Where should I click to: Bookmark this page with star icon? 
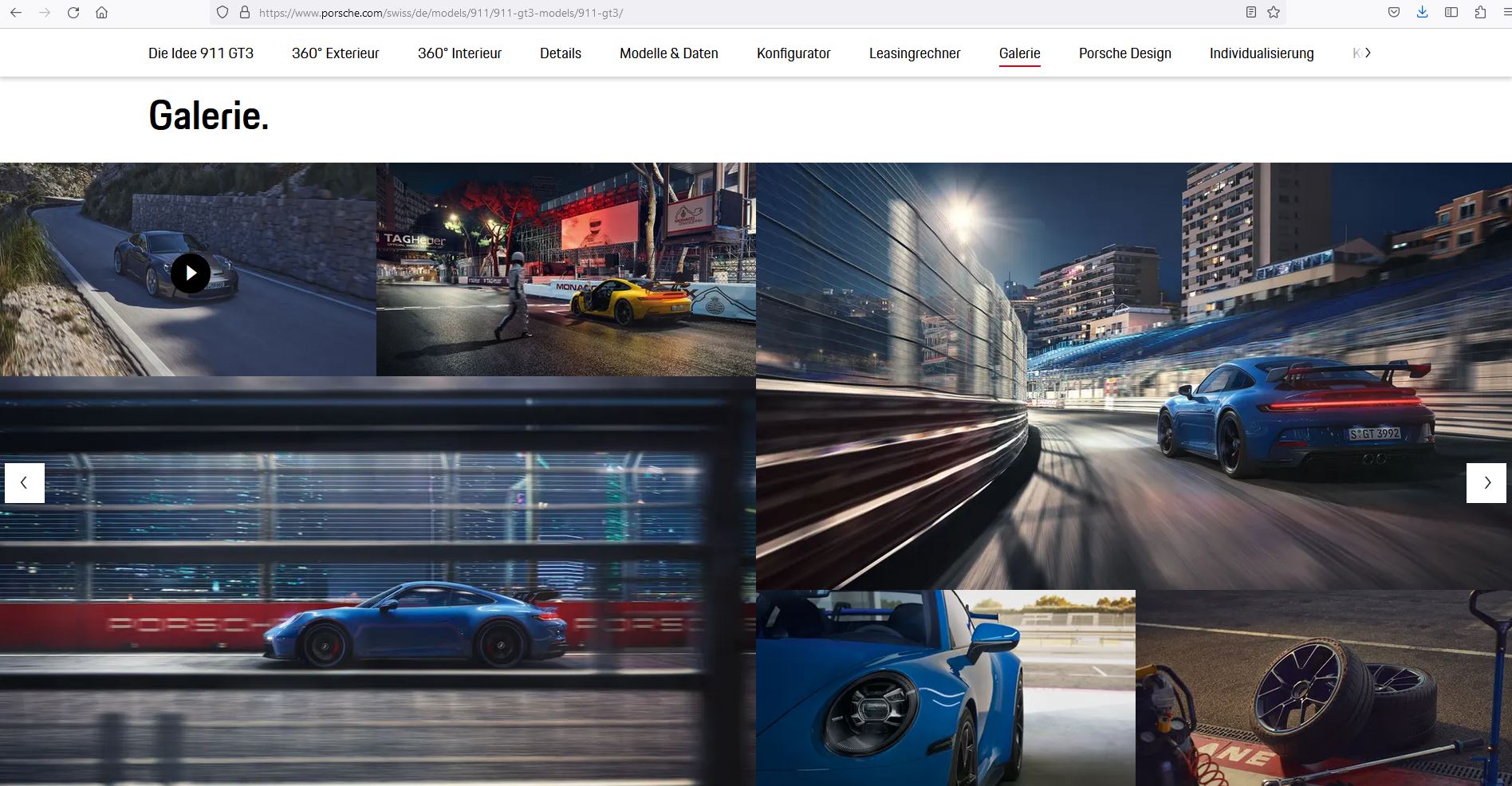[1274, 13]
